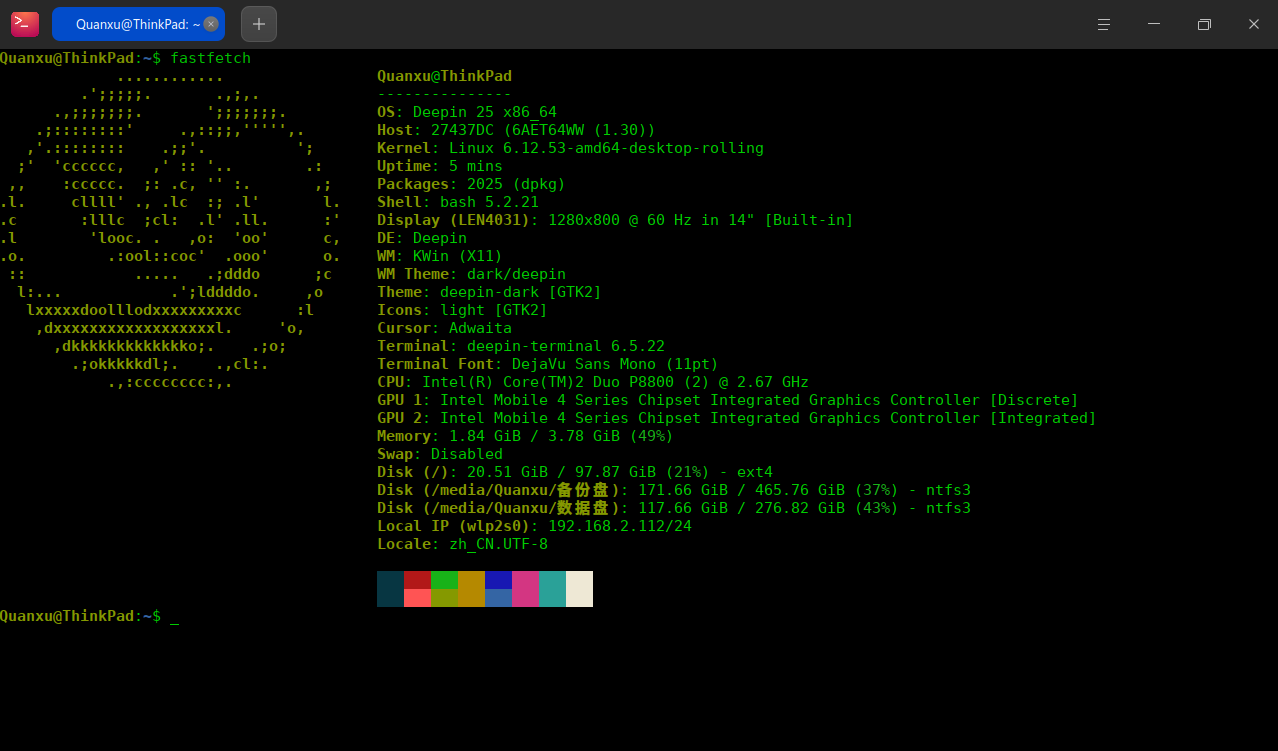Pick the magenta pink color block
The image size is (1278, 751).
click(525, 589)
